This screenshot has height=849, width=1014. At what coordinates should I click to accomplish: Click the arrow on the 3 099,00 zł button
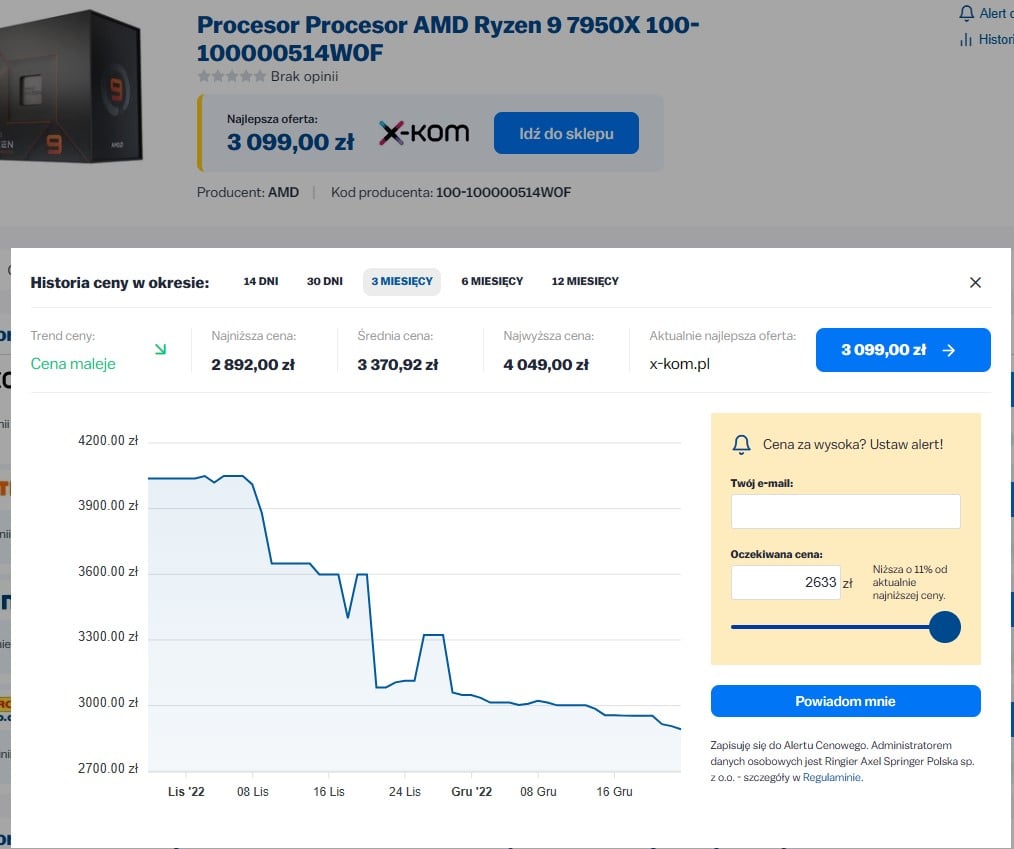949,350
